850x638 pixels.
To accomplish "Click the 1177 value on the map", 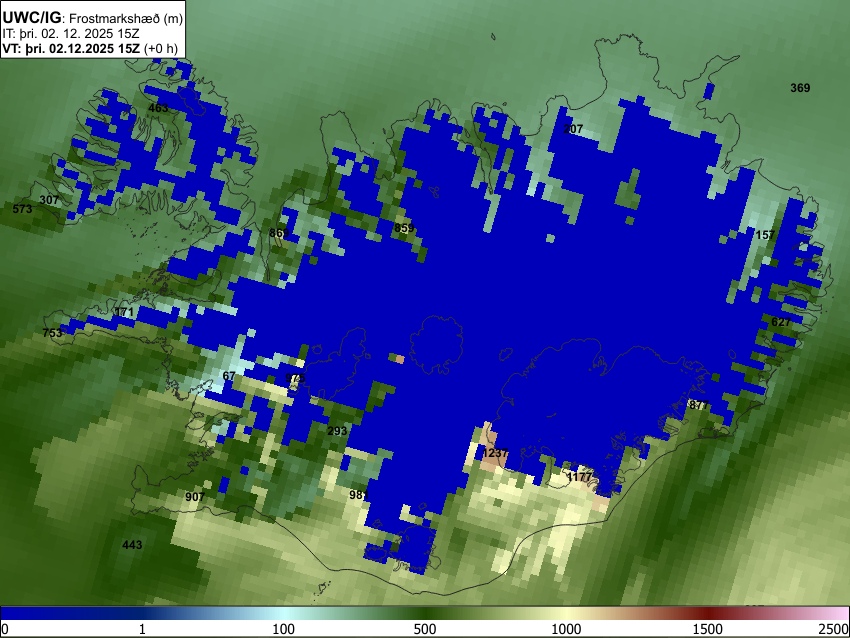I will pyautogui.click(x=579, y=478).
